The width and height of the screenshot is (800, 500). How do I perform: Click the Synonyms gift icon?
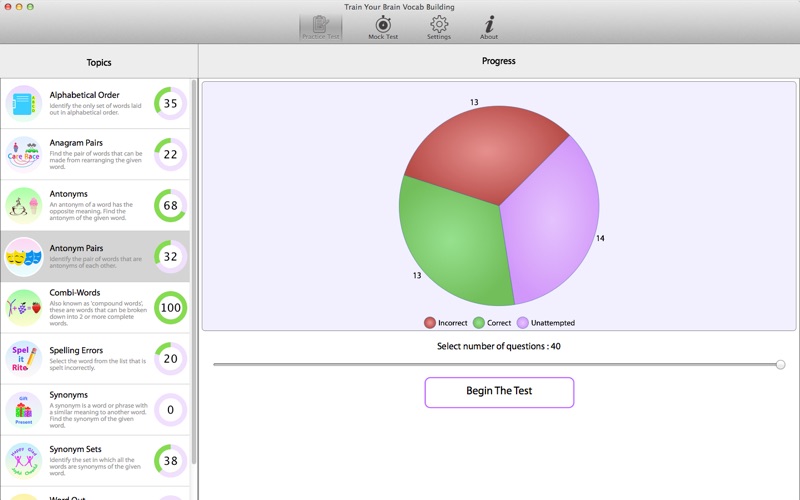click(x=23, y=410)
